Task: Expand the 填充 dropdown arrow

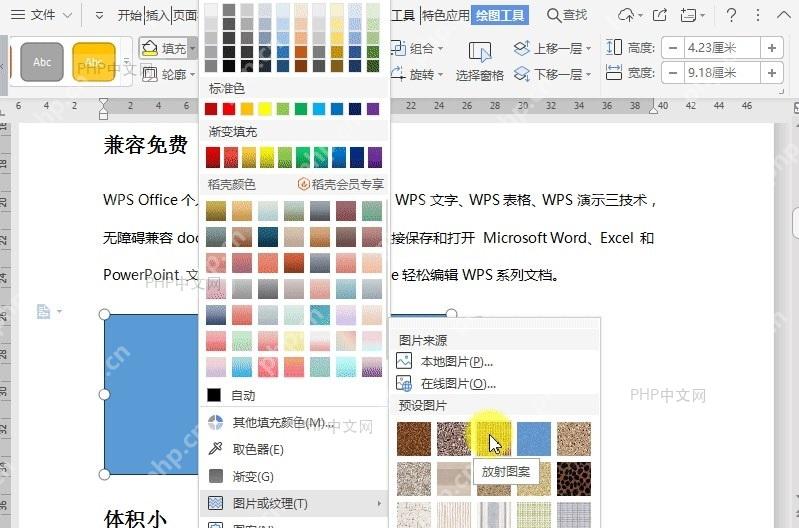Action: click(193, 48)
